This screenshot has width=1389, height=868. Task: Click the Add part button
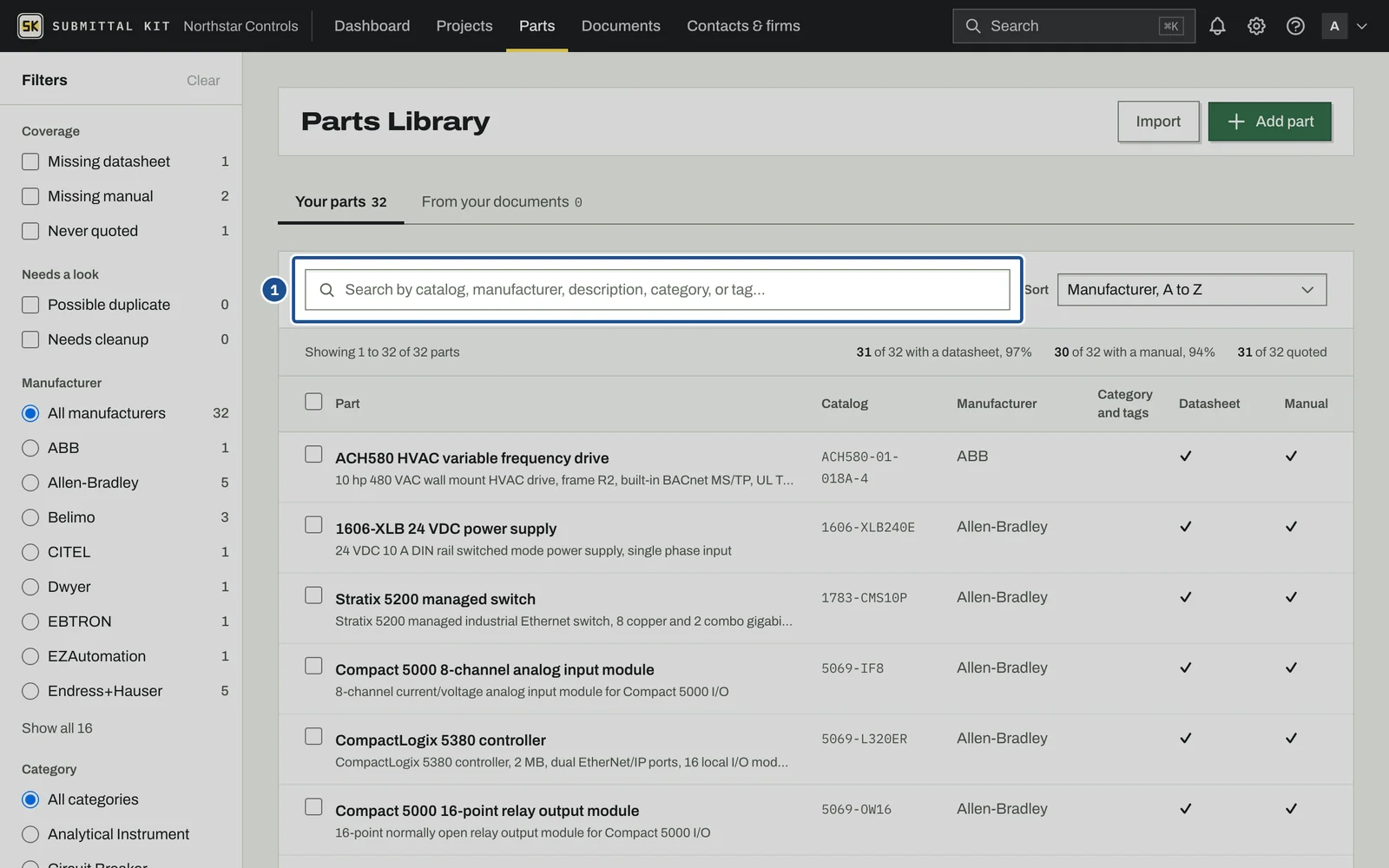coord(1270,122)
